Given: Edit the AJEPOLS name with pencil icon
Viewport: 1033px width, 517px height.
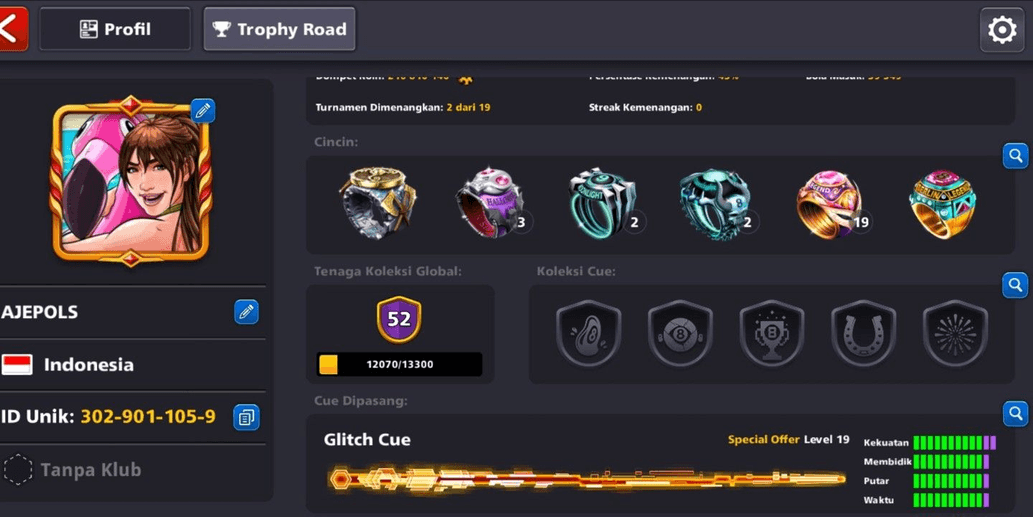Looking at the screenshot, I should click(246, 312).
